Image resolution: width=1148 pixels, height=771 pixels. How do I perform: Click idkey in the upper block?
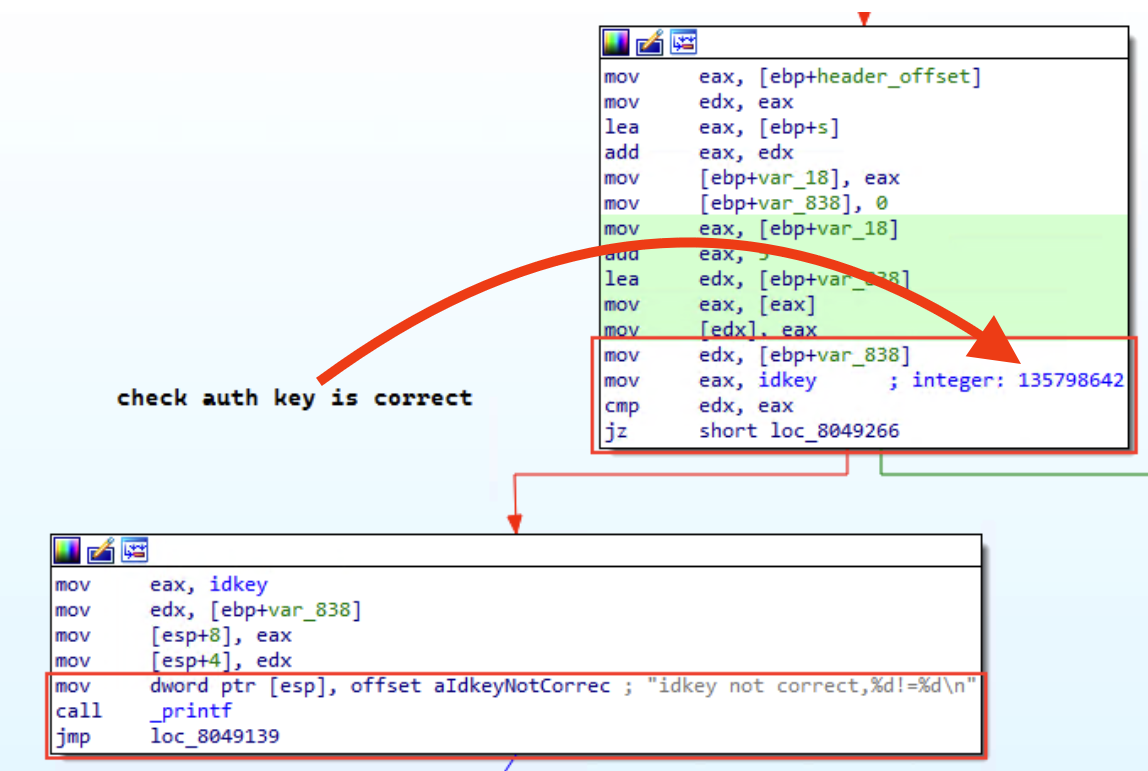pyautogui.click(x=787, y=380)
